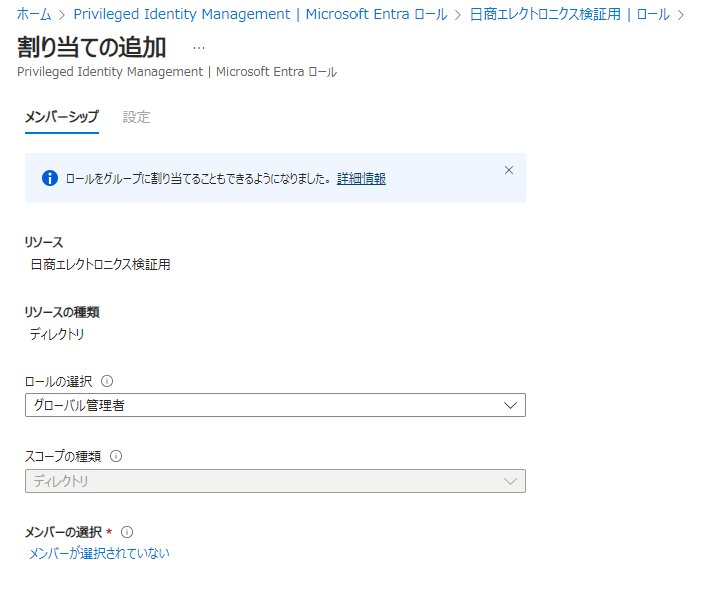The image size is (712, 606).
Task: Switch to the 設定 tab
Action: pos(136,117)
